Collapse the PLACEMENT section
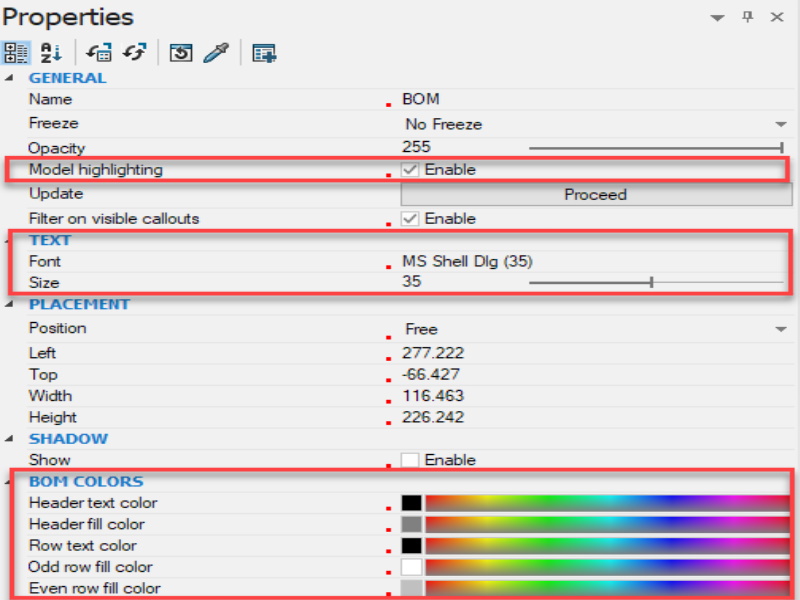The image size is (800, 600). [x=8, y=303]
